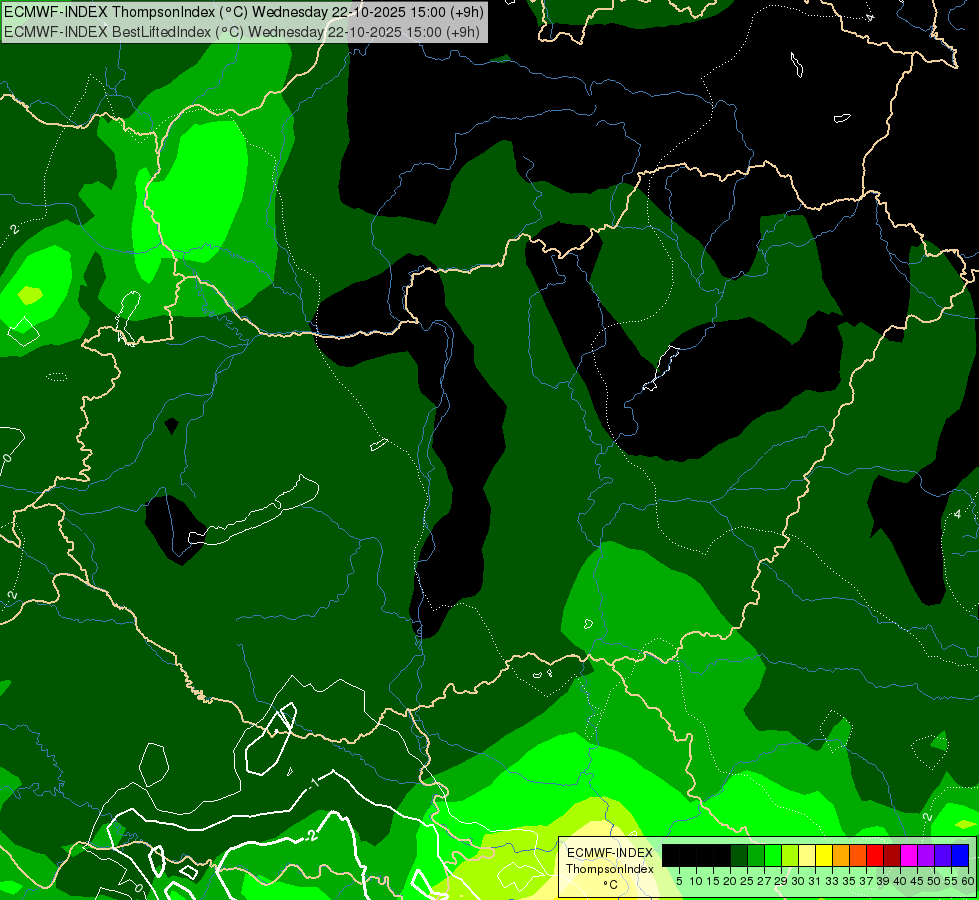979x900 pixels.
Task: Select the dark green legend swatch (20-25)
Action: [739, 855]
